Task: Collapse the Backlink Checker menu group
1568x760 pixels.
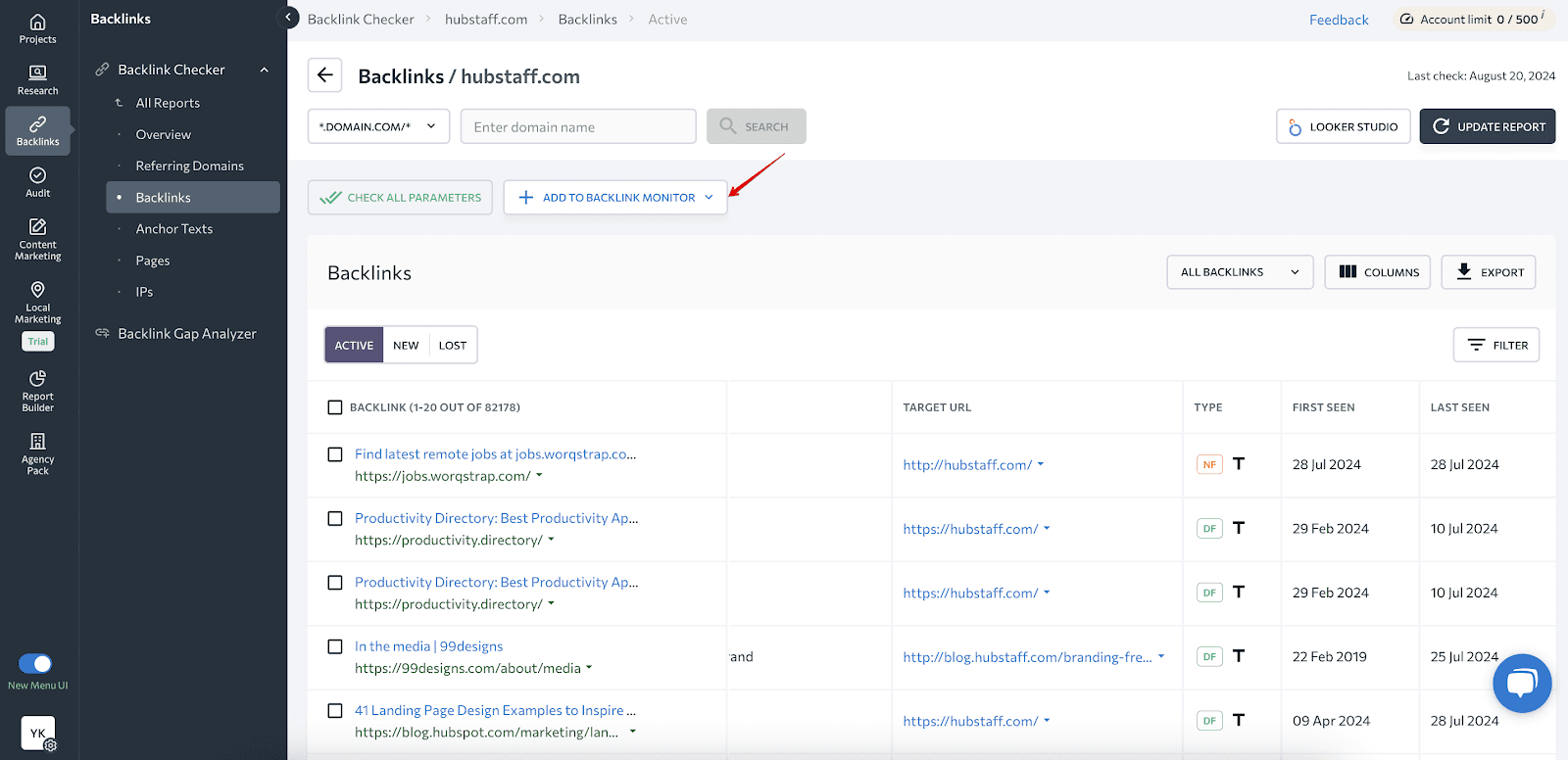Action: pos(265,70)
